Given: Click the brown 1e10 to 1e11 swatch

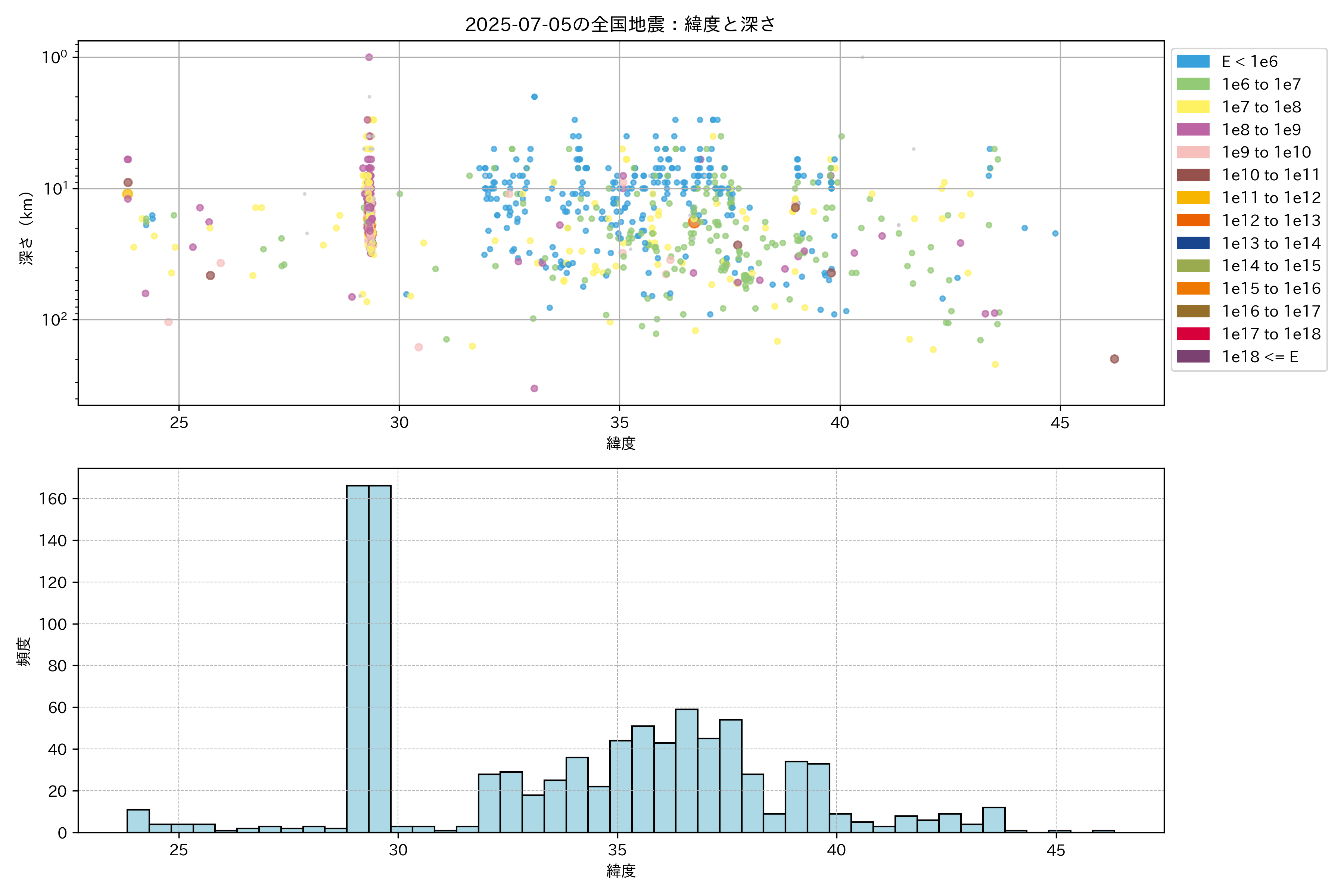Looking at the screenshot, I should click(1192, 175).
